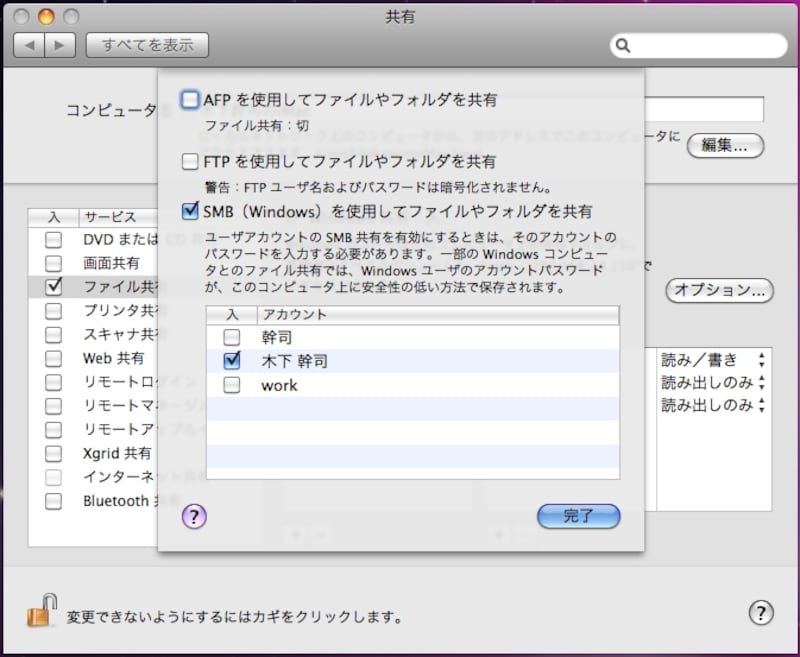
Task: Click the back navigation arrow
Action: pos(28,45)
